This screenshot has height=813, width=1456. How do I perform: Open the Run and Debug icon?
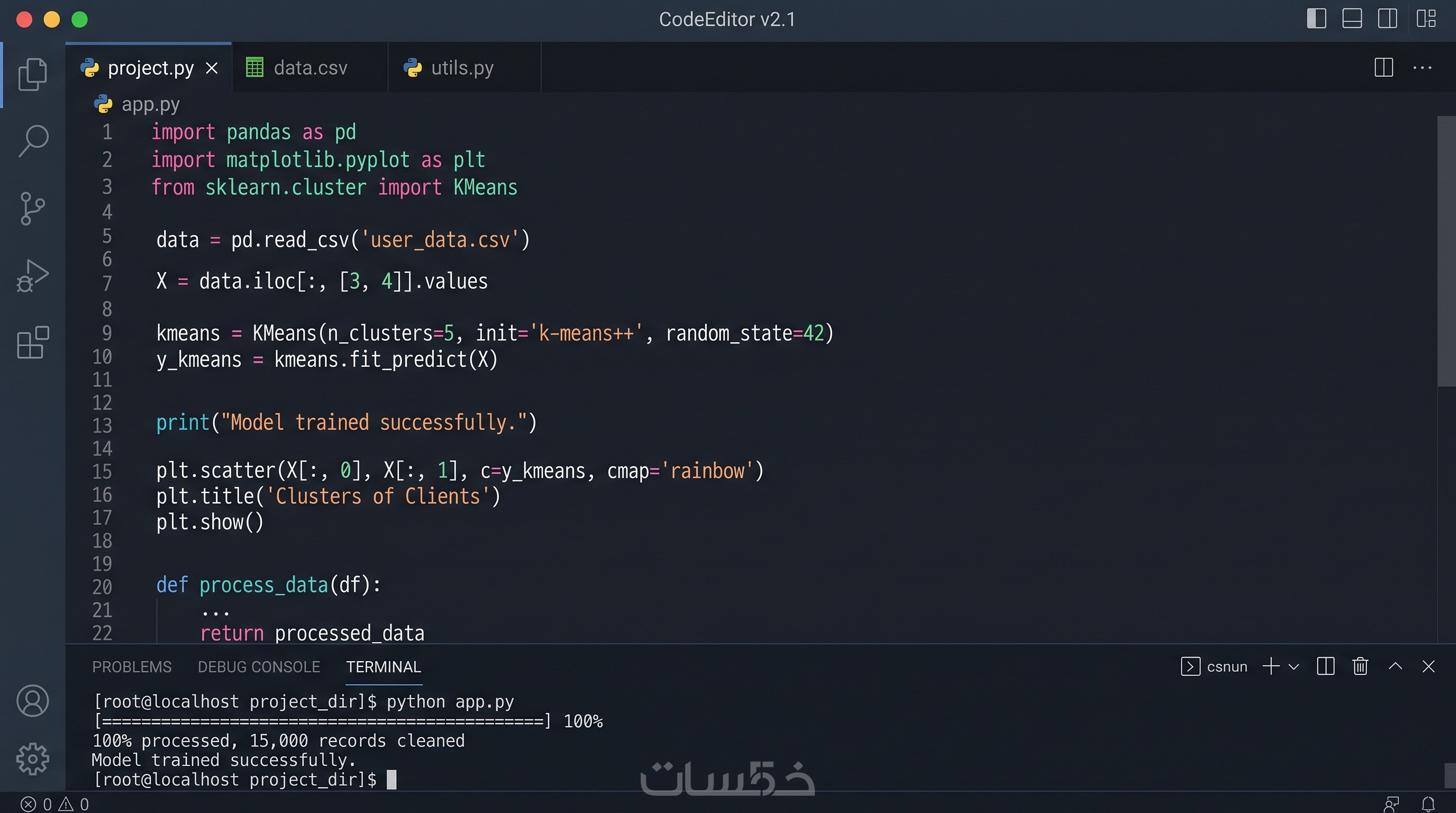click(x=32, y=275)
